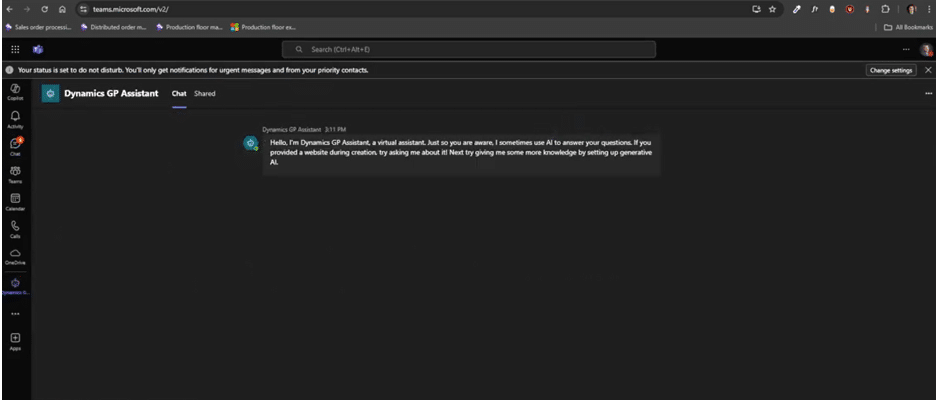
Task: Open the Teams profile picture menu
Action: (x=926, y=50)
